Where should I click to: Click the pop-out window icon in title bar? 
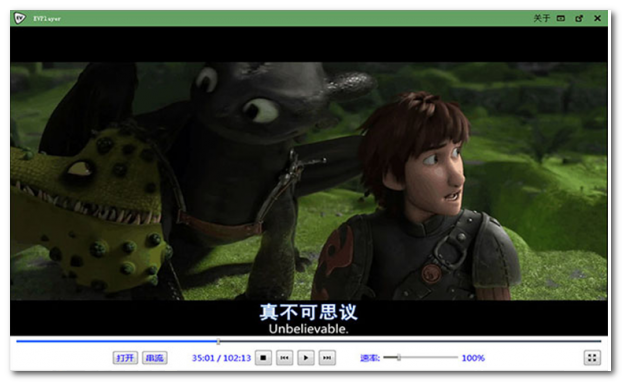coord(579,18)
